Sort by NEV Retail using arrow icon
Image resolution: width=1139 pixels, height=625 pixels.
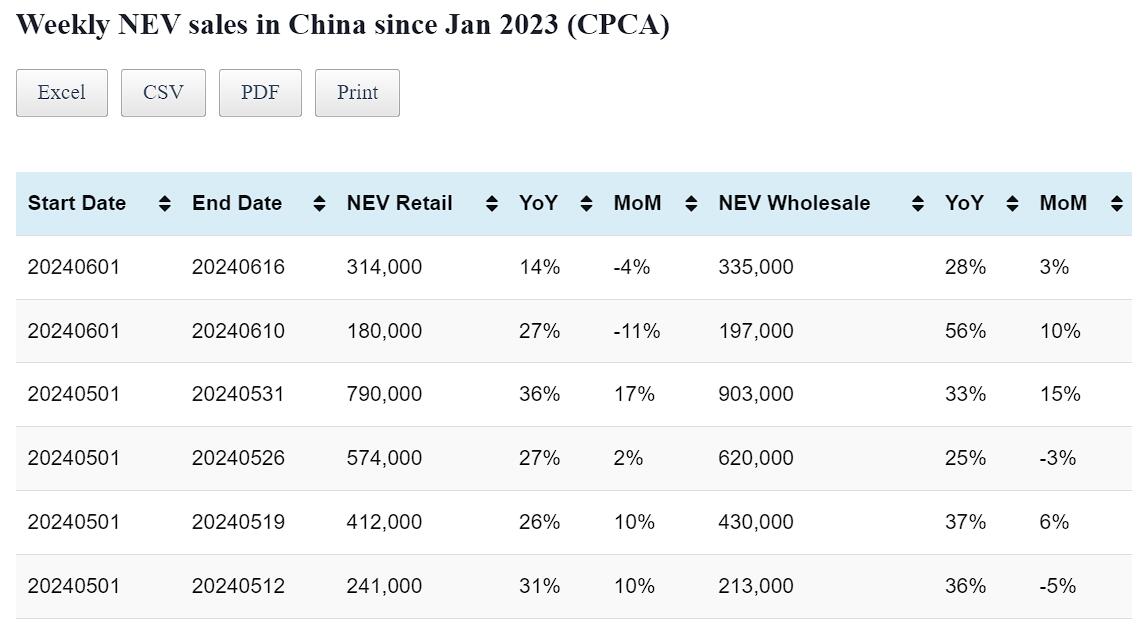pyautogui.click(x=492, y=204)
